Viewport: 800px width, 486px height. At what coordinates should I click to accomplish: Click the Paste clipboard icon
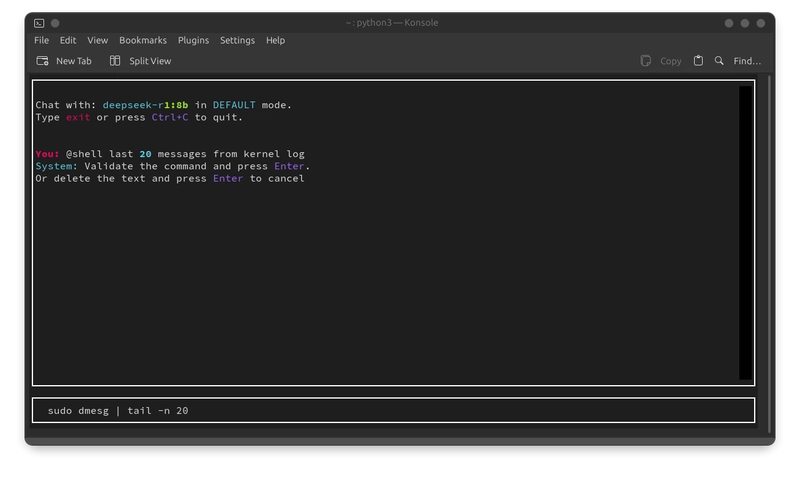coord(698,61)
